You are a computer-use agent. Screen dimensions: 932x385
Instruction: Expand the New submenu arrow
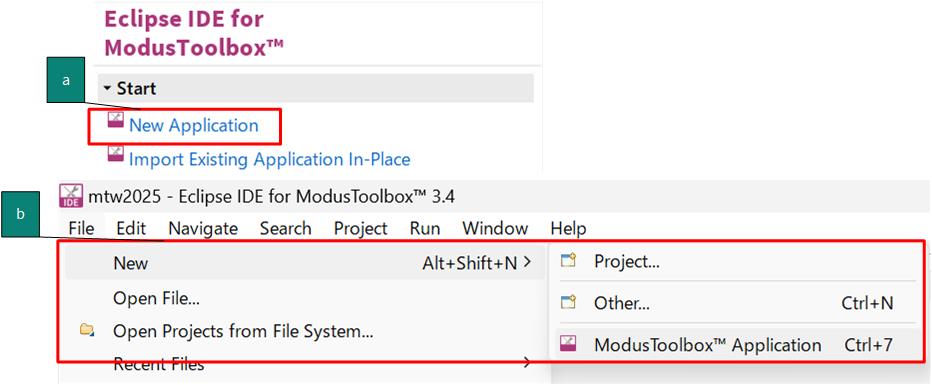click(526, 262)
